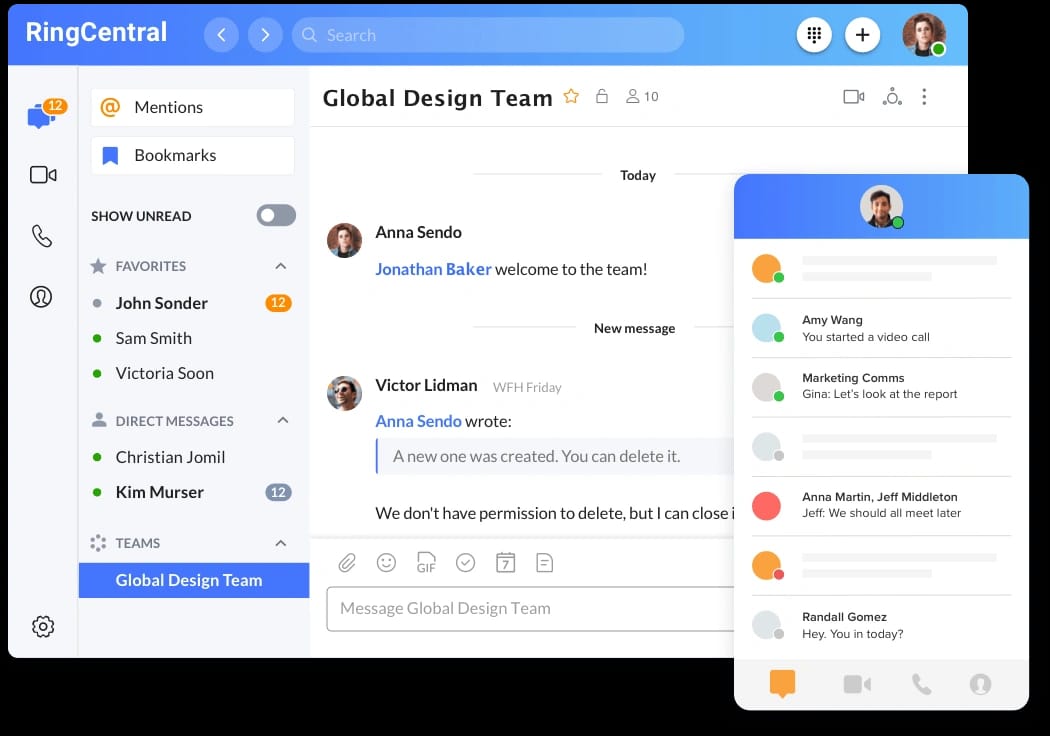Go forward with the right arrow button
Screen dimensions: 1050x736
coord(265,35)
